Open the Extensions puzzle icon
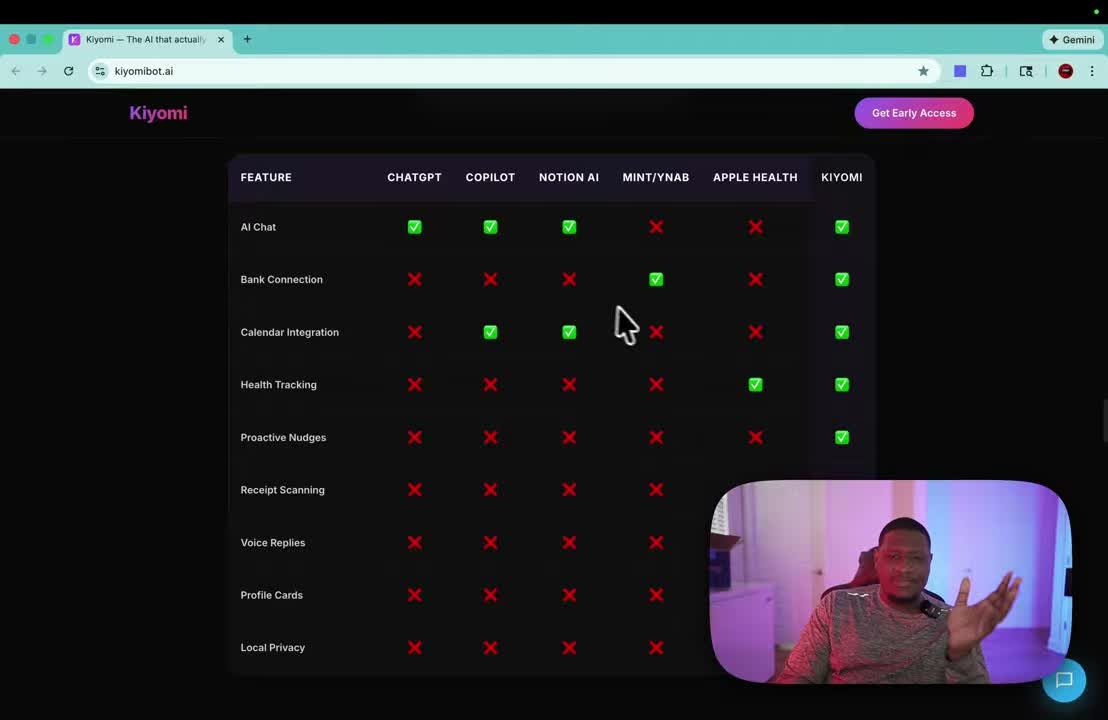Viewport: 1108px width, 720px height. click(x=987, y=71)
